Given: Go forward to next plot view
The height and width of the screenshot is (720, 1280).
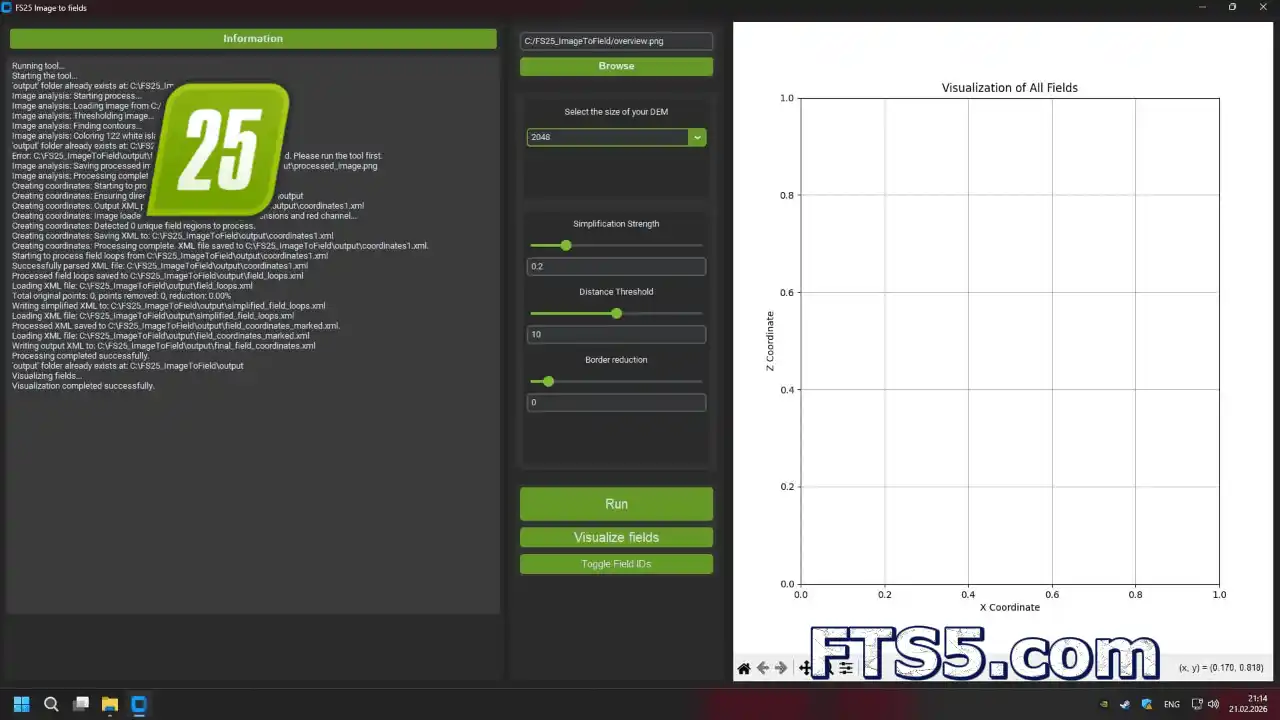Looking at the screenshot, I should [x=782, y=668].
